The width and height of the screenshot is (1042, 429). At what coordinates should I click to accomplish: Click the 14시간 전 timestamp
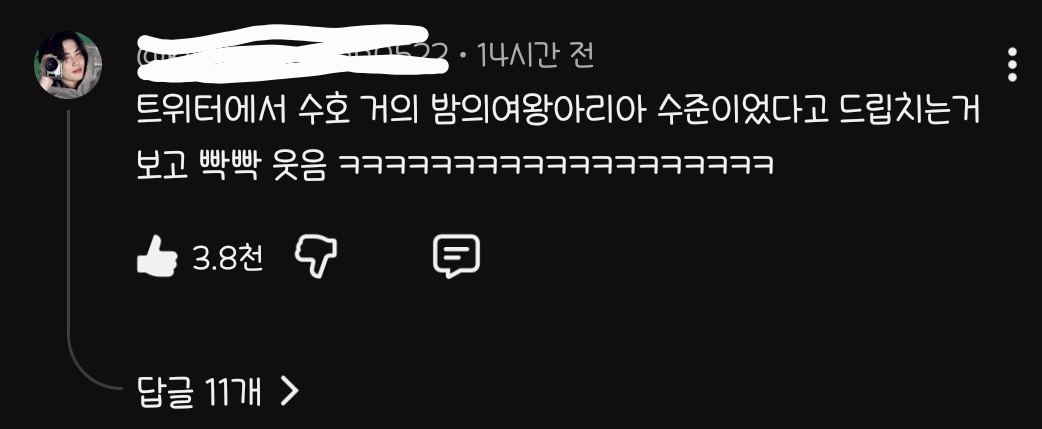[x=535, y=55]
